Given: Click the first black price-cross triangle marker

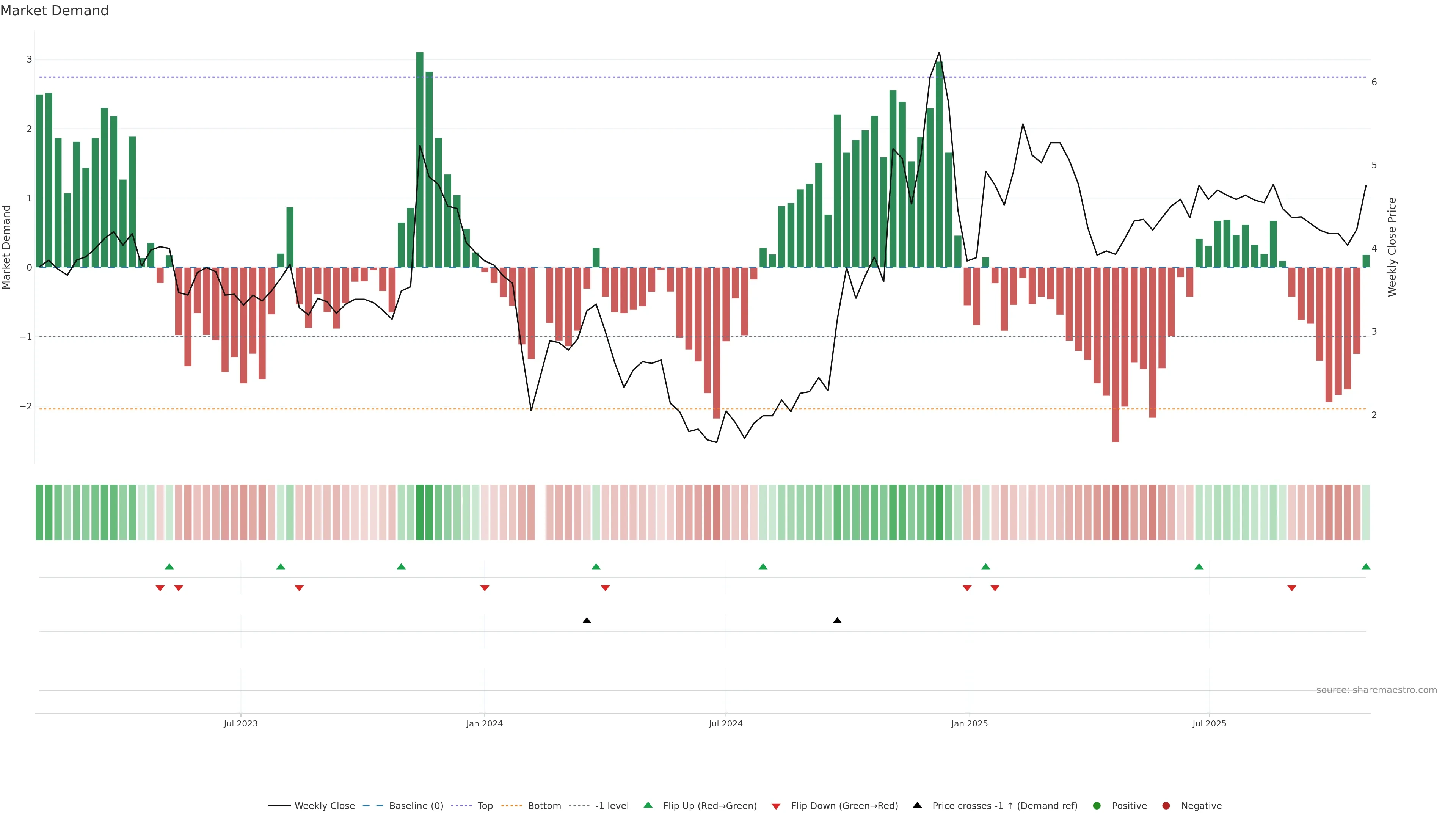Looking at the screenshot, I should coord(587,621).
